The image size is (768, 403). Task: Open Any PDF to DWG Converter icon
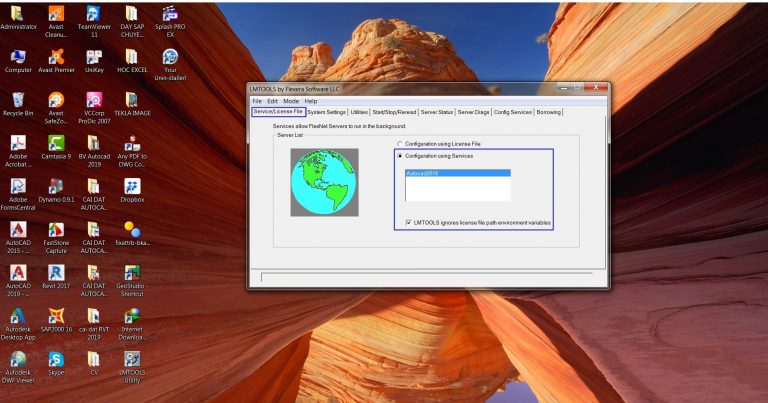132,150
